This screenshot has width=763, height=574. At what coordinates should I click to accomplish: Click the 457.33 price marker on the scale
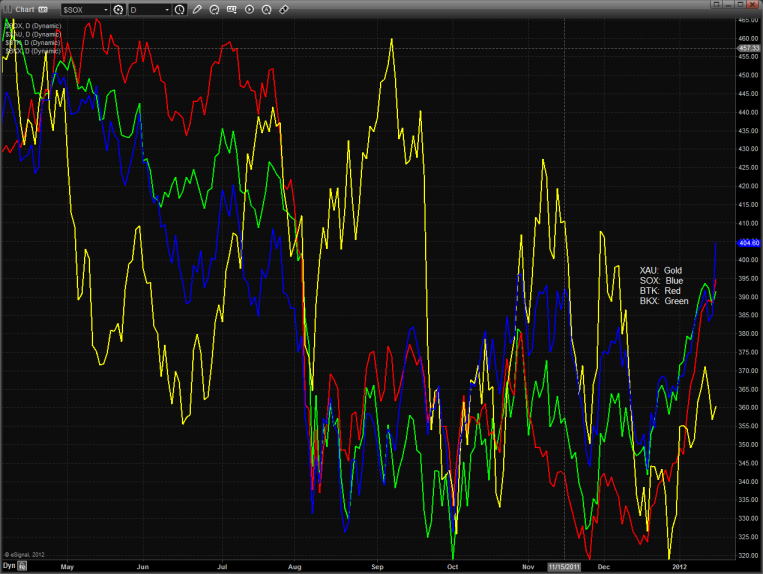748,48
